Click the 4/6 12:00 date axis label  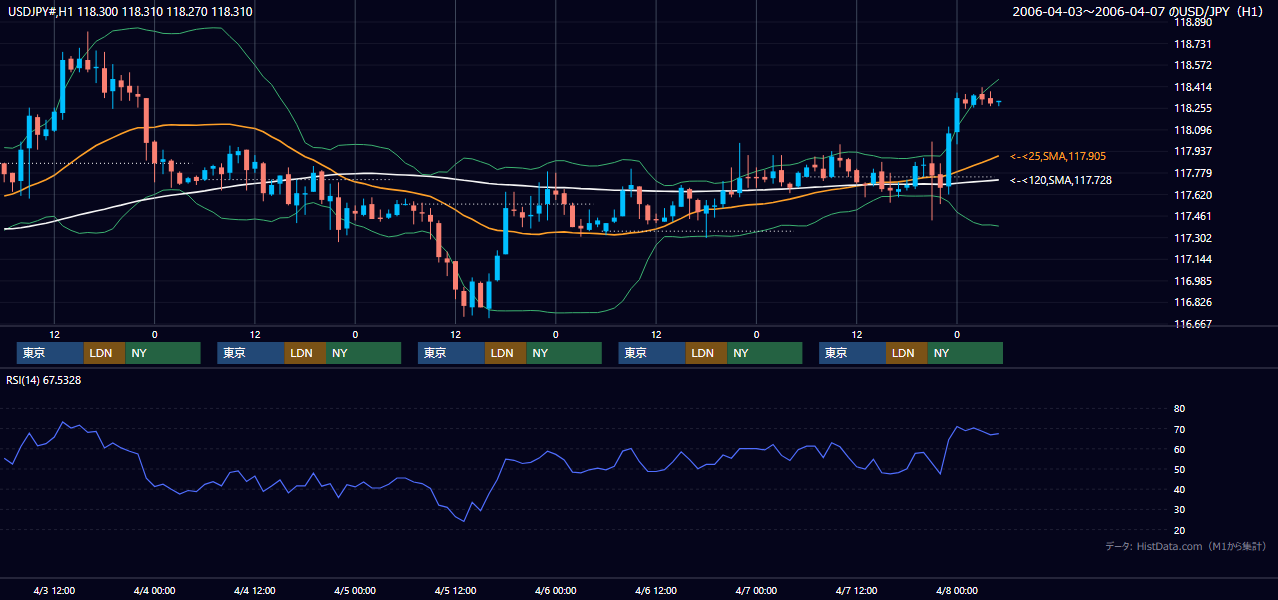656,590
